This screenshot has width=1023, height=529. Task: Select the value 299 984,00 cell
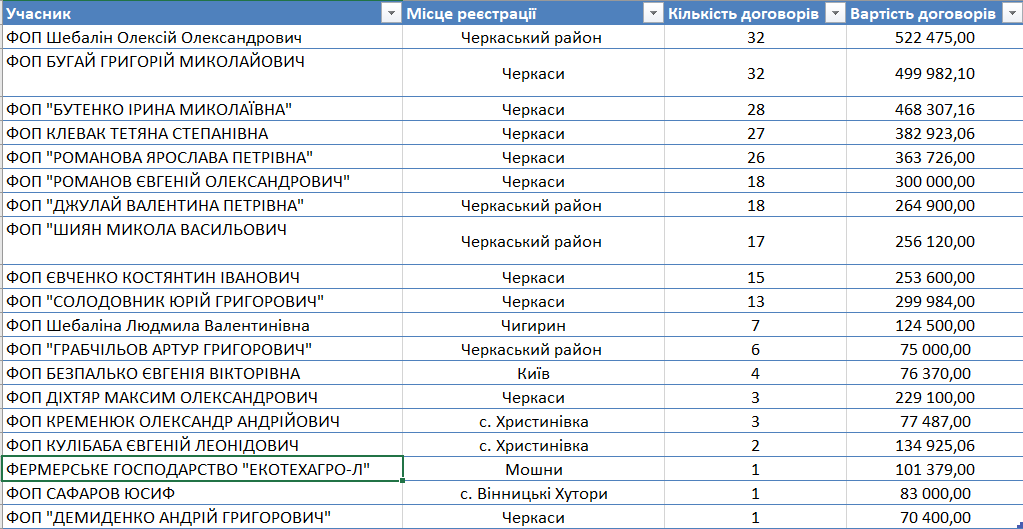click(x=935, y=301)
